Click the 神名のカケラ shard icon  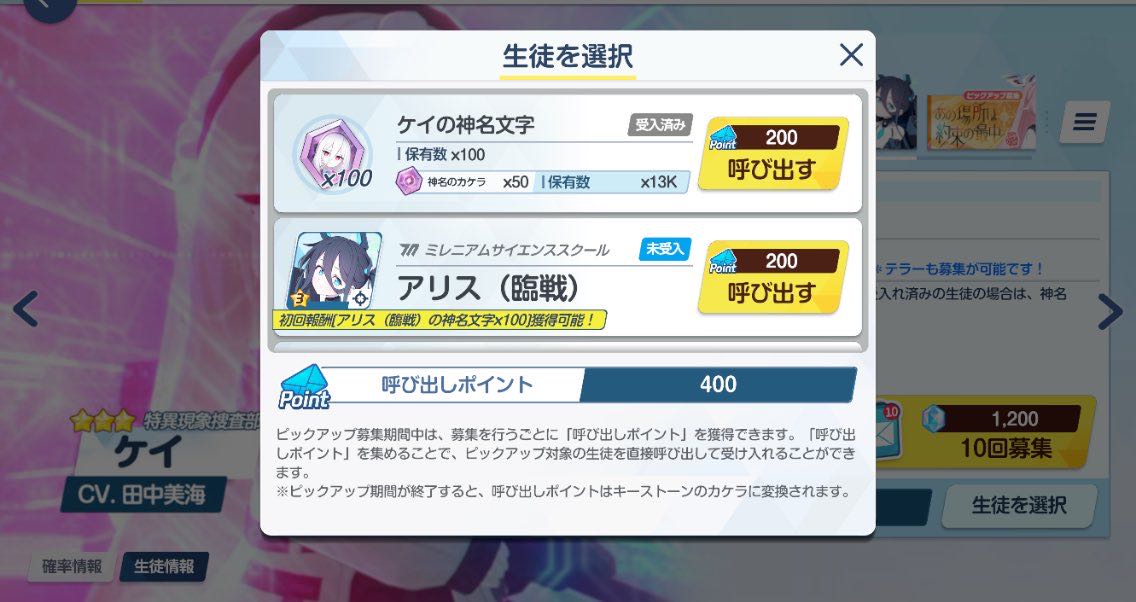(409, 181)
